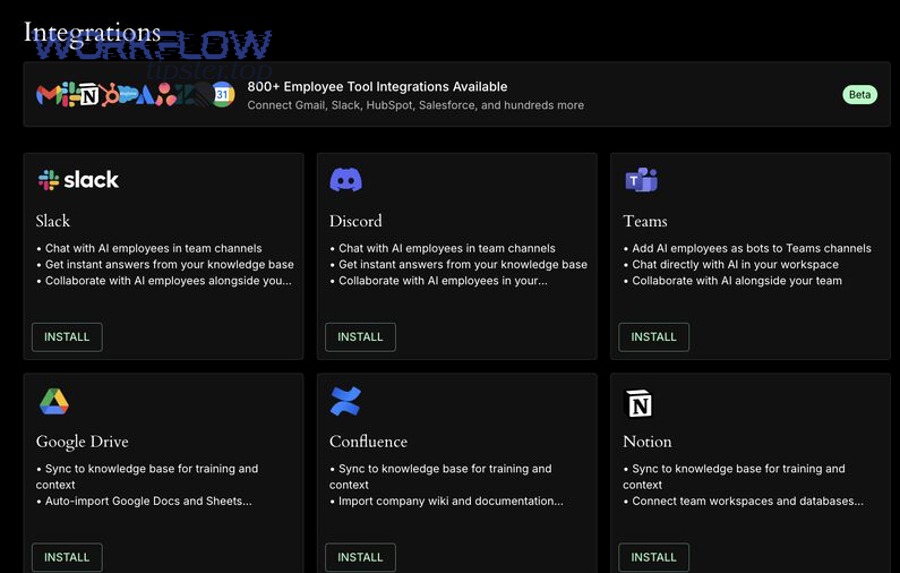Image resolution: width=900 pixels, height=573 pixels.
Task: Click 'Chat directly with AI in your workspace'
Action: 735,265
